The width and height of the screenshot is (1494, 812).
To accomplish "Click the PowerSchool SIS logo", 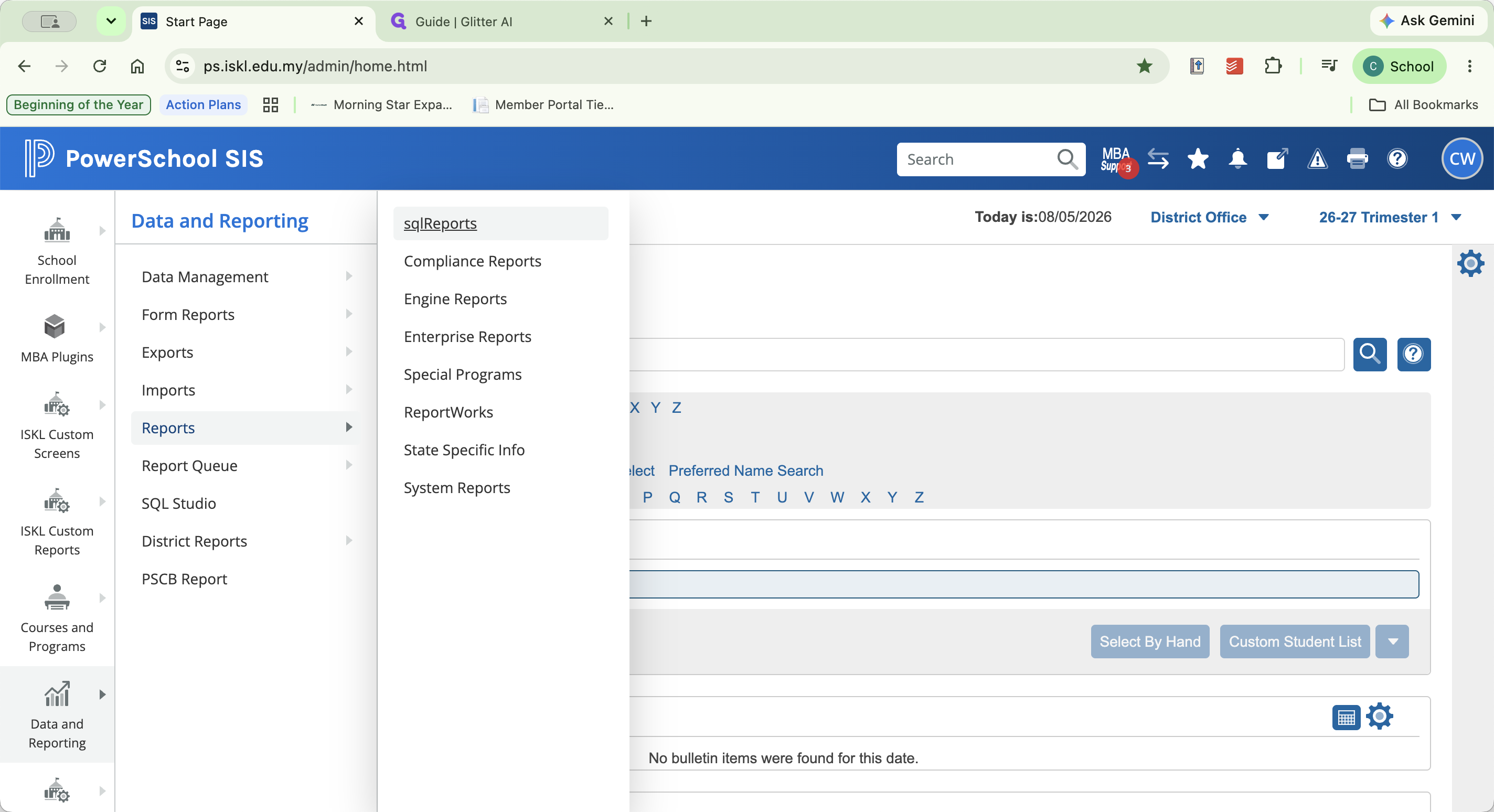I will (144, 158).
